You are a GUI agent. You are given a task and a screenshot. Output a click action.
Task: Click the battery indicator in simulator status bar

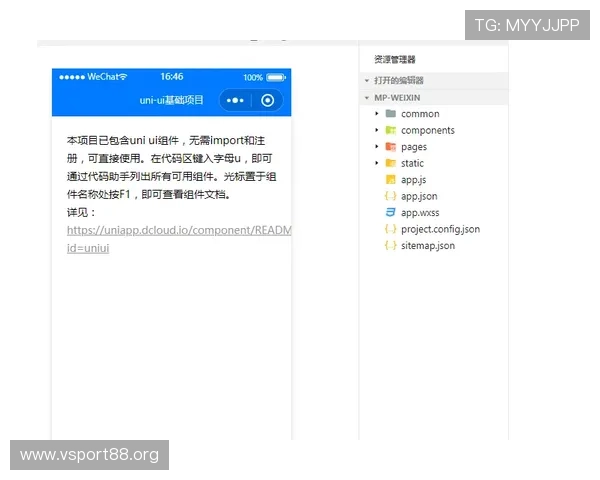[276, 77]
